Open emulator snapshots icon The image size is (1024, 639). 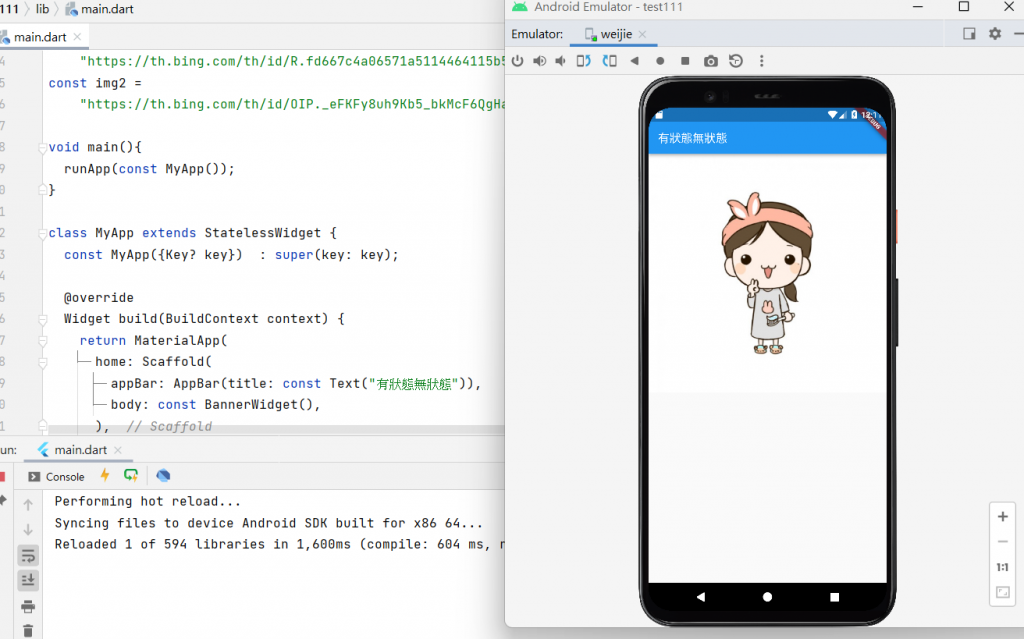736,61
